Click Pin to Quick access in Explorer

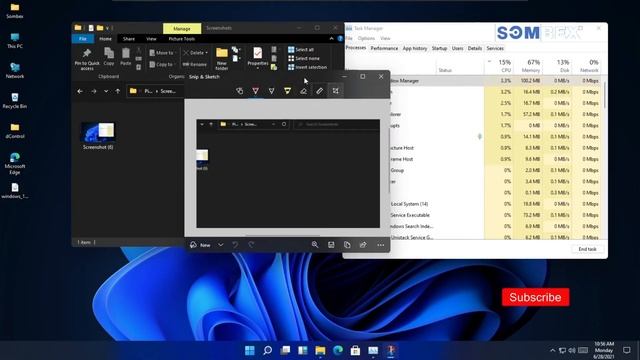[x=87, y=59]
